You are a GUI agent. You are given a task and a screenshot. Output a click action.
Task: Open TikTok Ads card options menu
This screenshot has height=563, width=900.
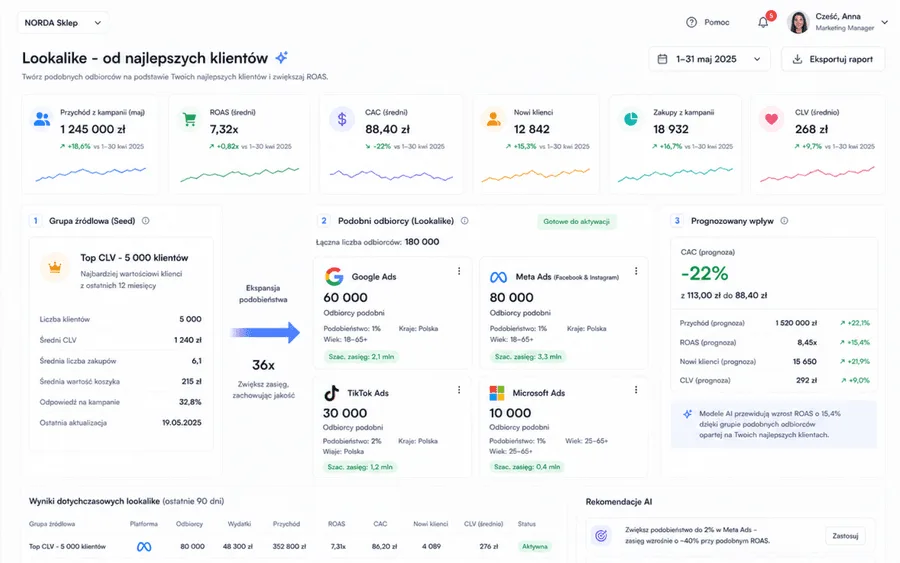coord(459,390)
